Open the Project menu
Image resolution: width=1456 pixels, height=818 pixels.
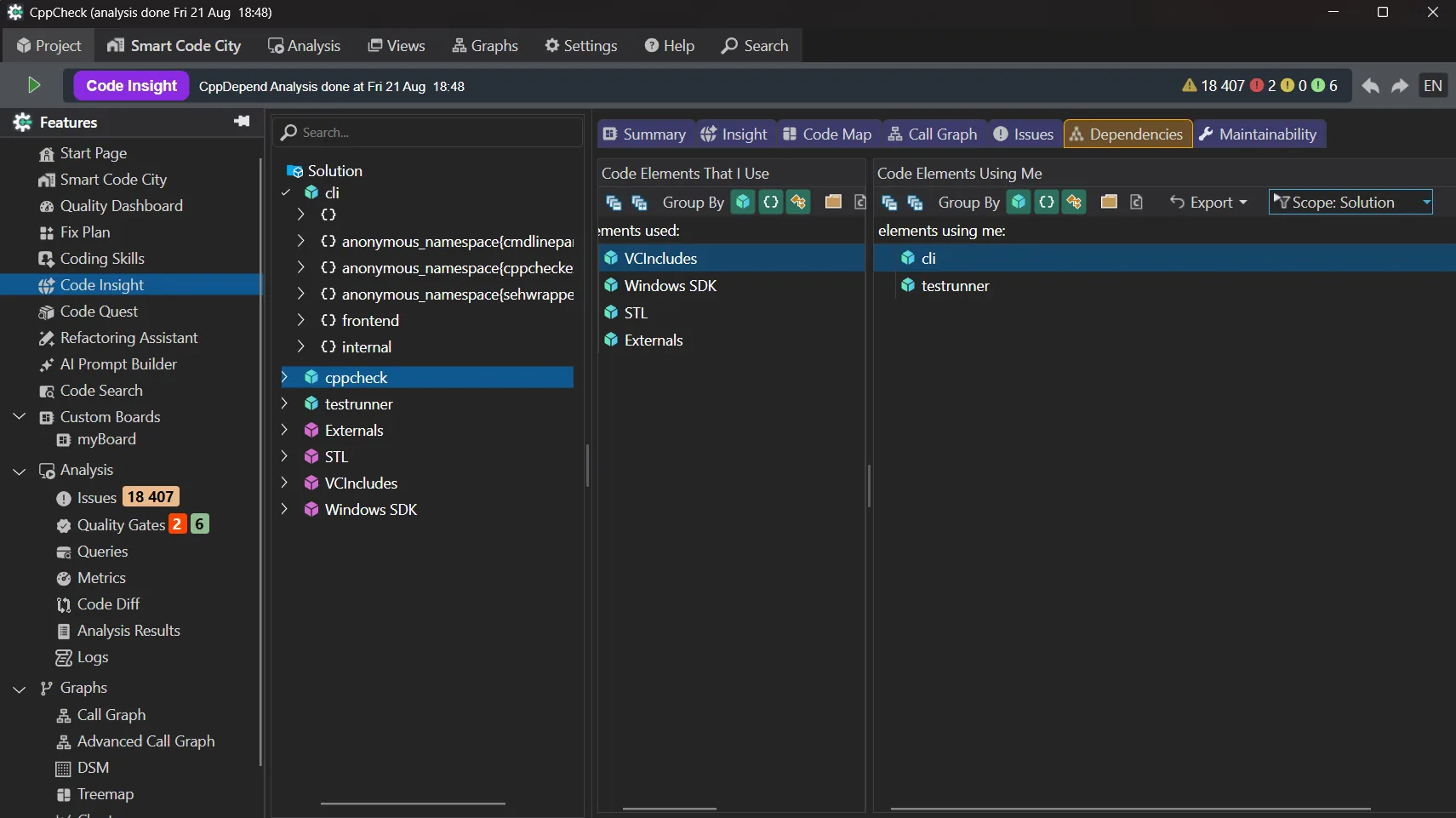tap(49, 45)
